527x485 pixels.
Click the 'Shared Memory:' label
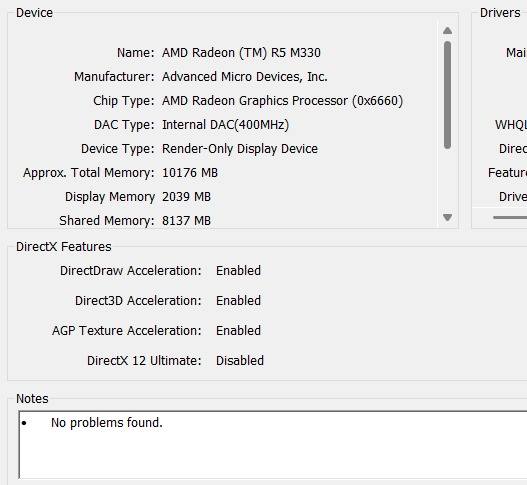pos(107,221)
